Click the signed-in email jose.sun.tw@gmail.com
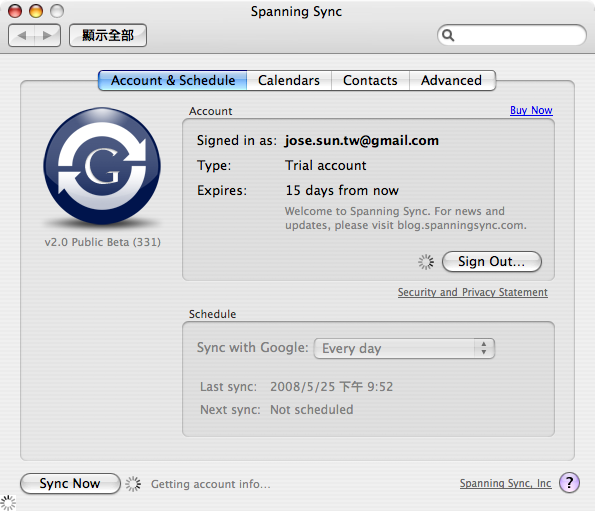 pyautogui.click(x=362, y=141)
